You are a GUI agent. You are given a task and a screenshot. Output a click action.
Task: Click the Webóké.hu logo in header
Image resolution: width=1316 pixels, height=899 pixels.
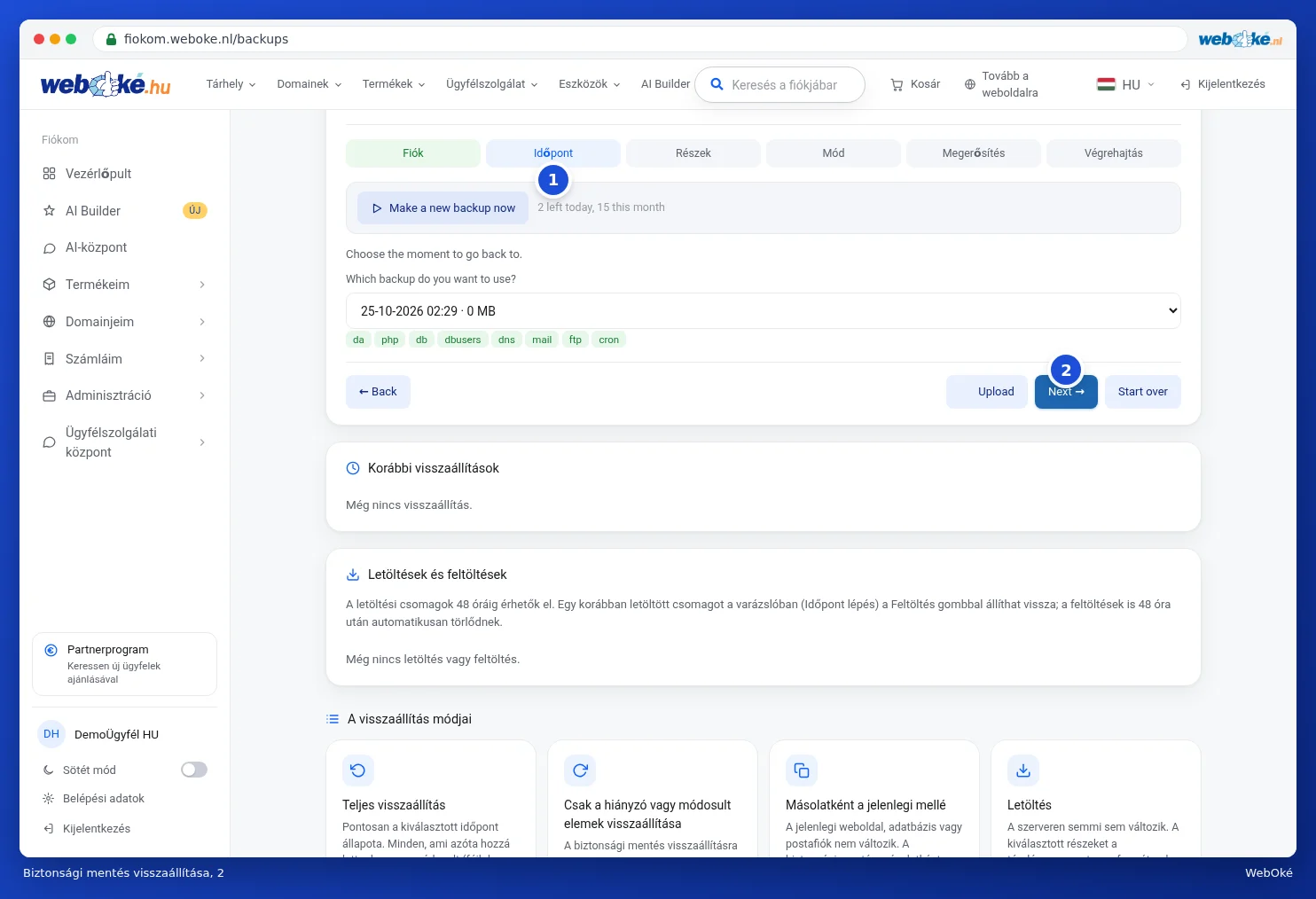pos(106,84)
